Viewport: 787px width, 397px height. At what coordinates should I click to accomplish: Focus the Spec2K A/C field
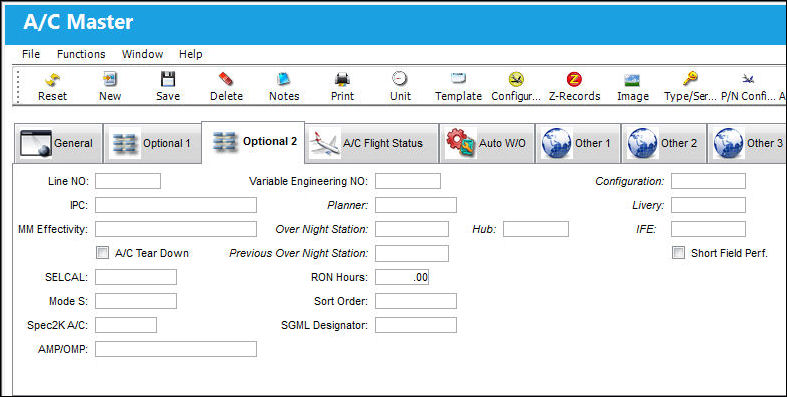coord(126,325)
